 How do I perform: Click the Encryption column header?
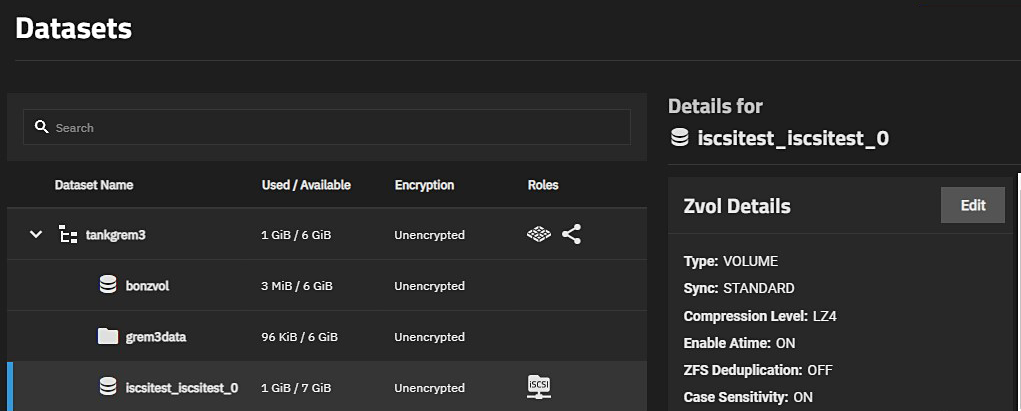click(x=424, y=185)
